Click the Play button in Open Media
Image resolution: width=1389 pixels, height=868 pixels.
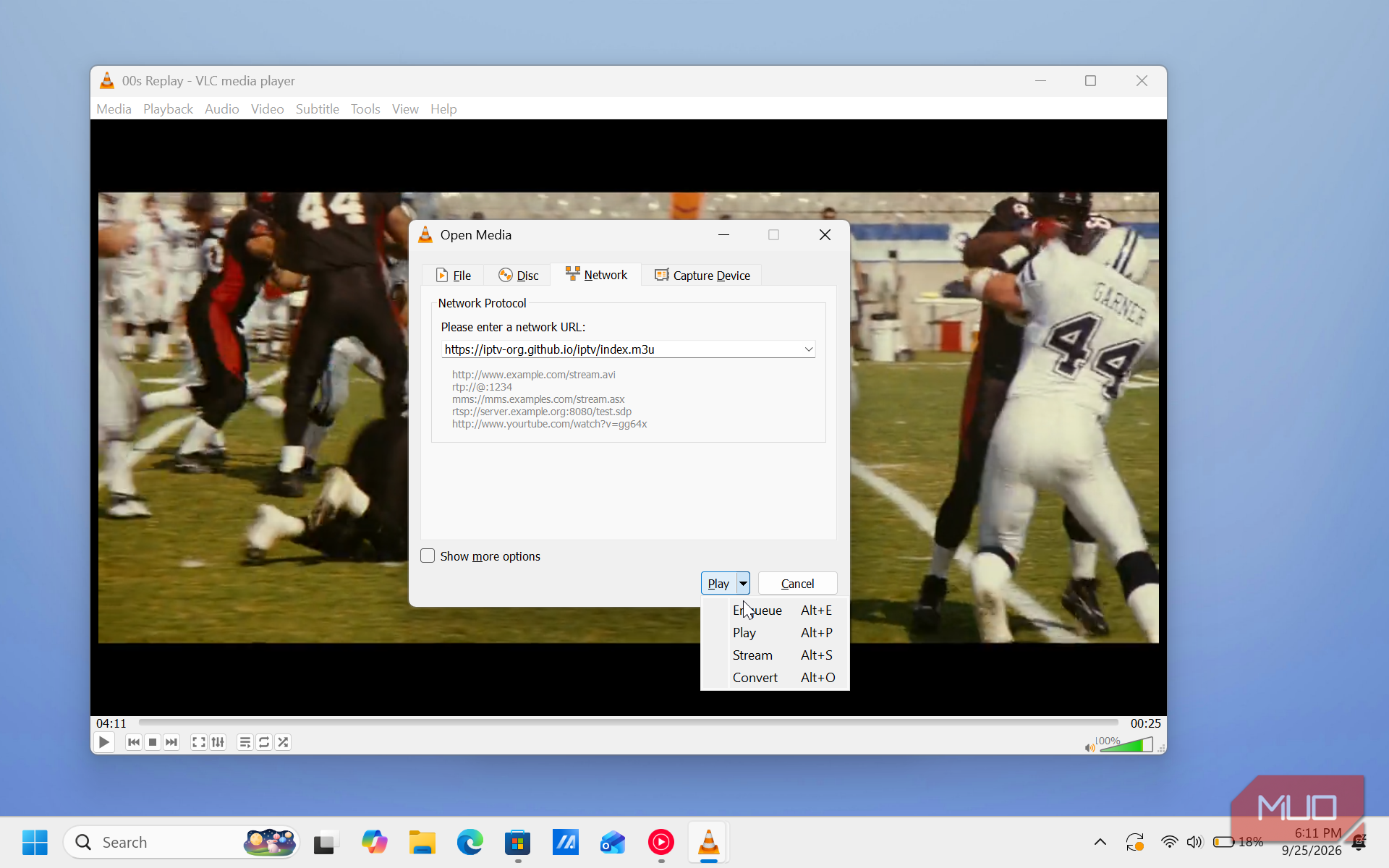pos(718,584)
